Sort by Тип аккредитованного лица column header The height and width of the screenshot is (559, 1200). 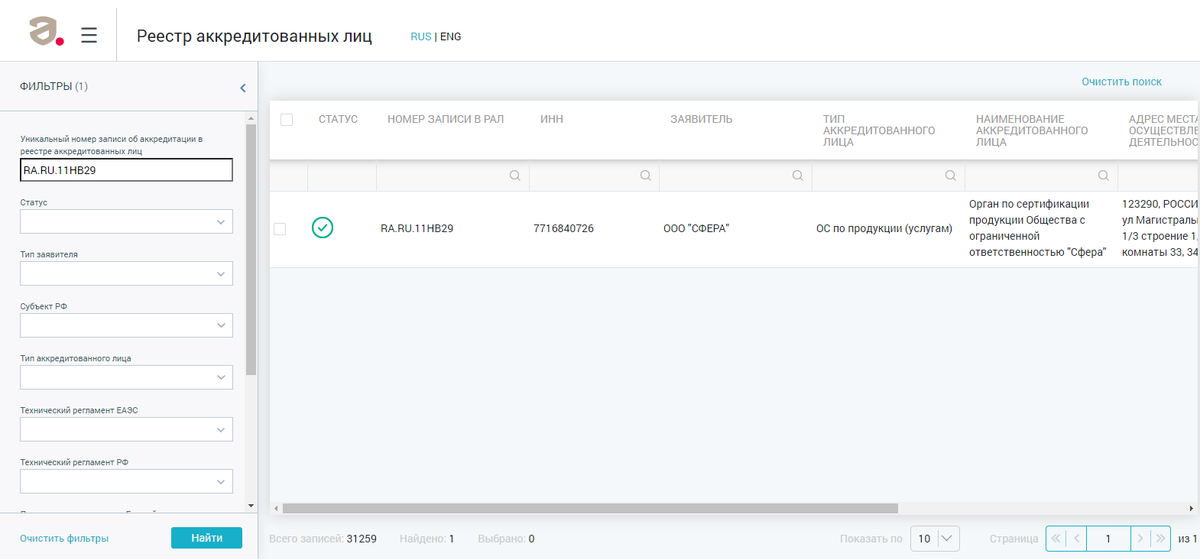coord(879,130)
